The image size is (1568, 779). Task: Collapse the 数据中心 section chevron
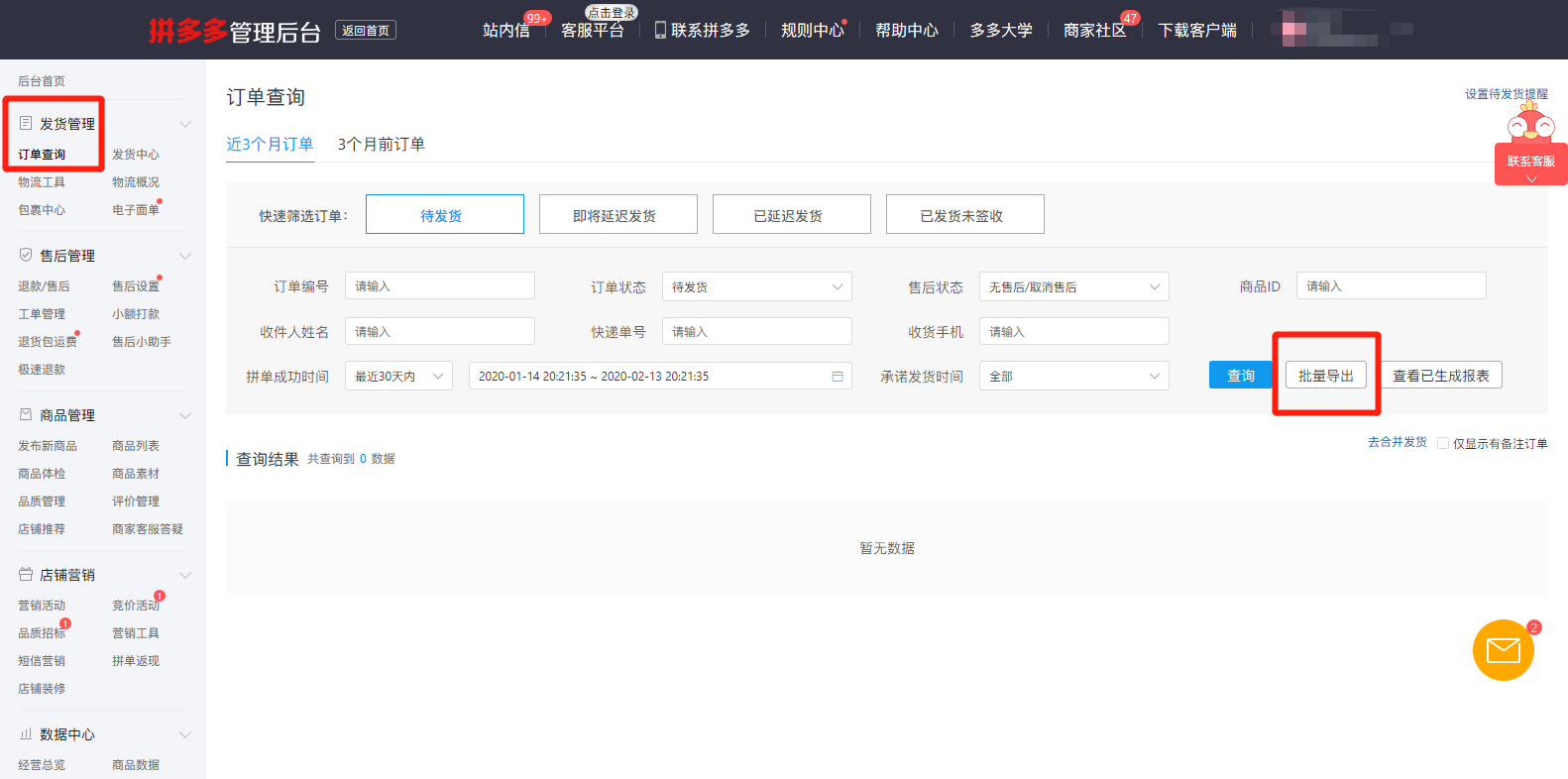184,734
